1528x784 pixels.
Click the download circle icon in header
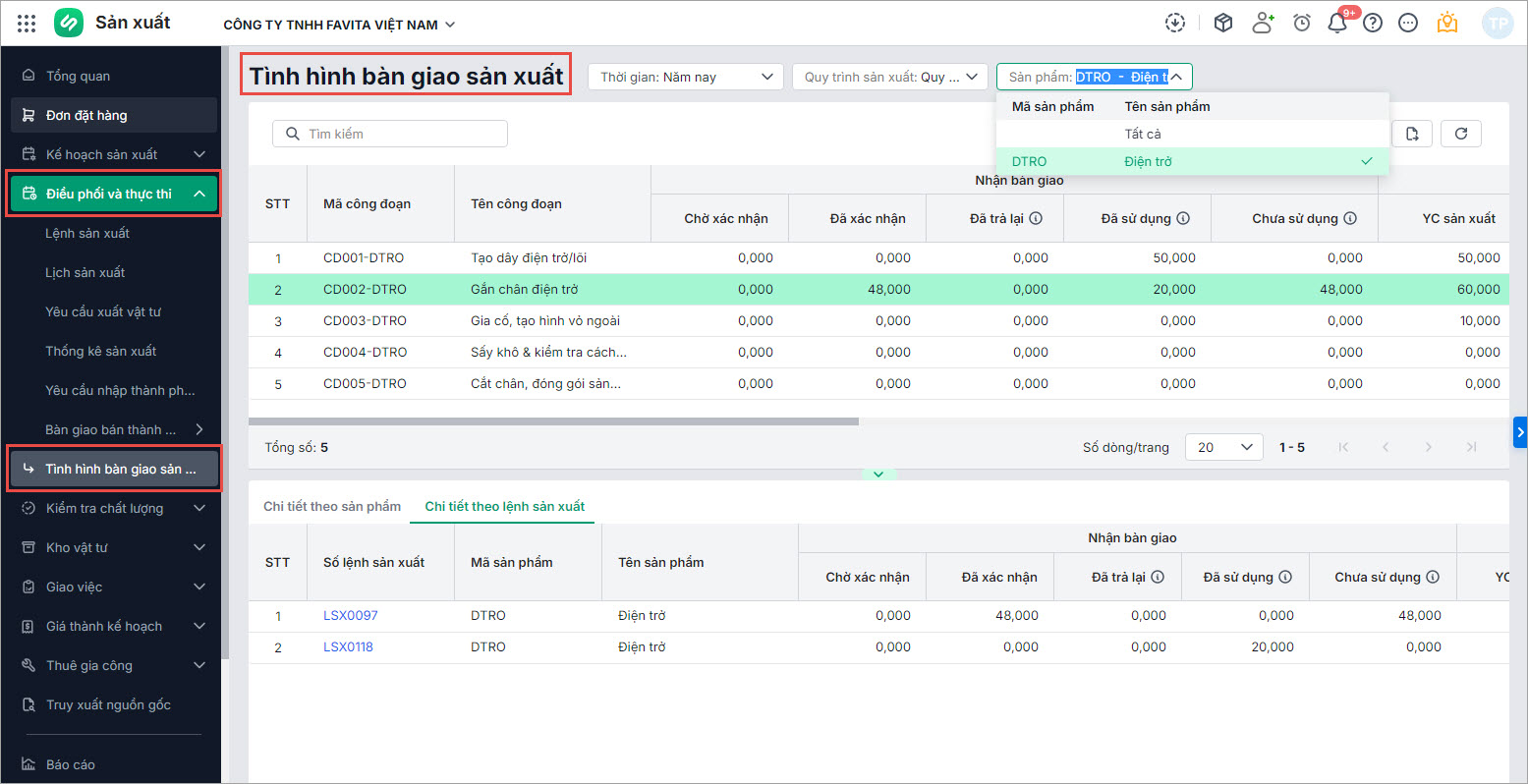[1175, 24]
